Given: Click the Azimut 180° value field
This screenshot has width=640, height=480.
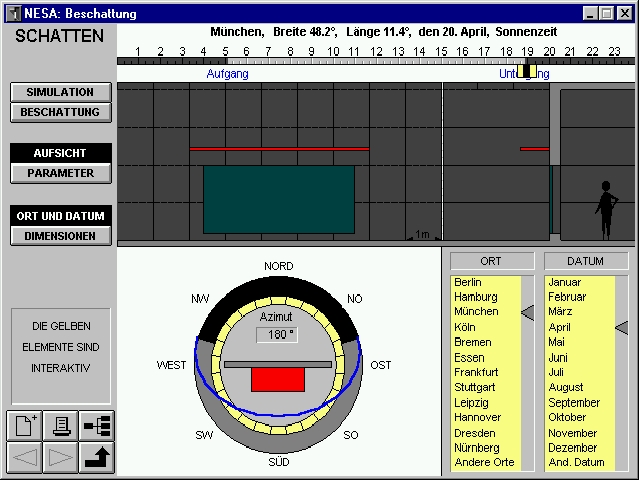Looking at the screenshot, I should pyautogui.click(x=277, y=335).
